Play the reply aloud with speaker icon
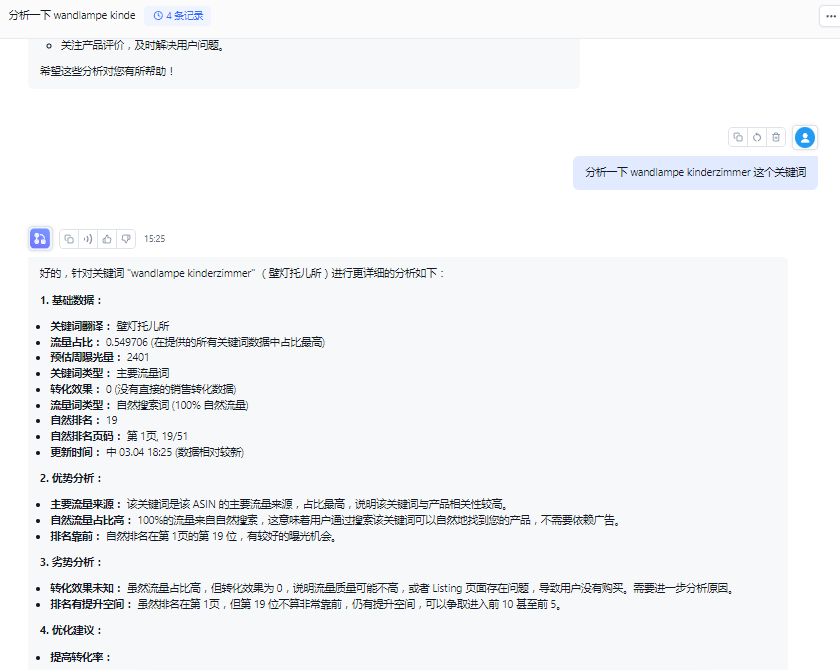Screen dimensions: 840x671 (x=88, y=239)
